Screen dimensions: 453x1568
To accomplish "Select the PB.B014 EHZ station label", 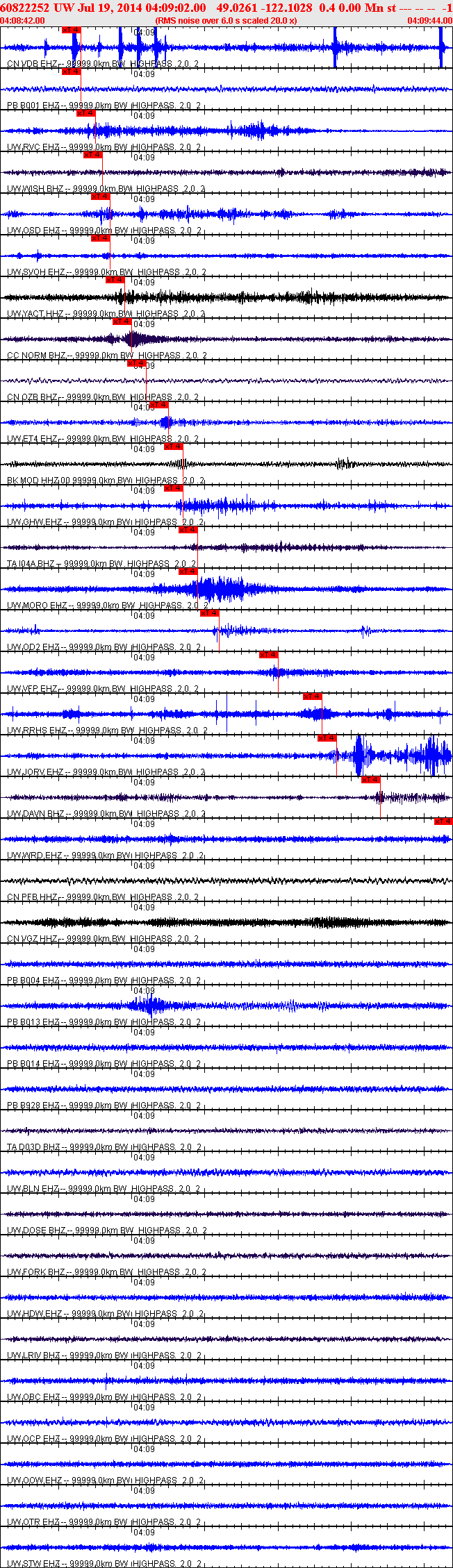I will point(33,1064).
